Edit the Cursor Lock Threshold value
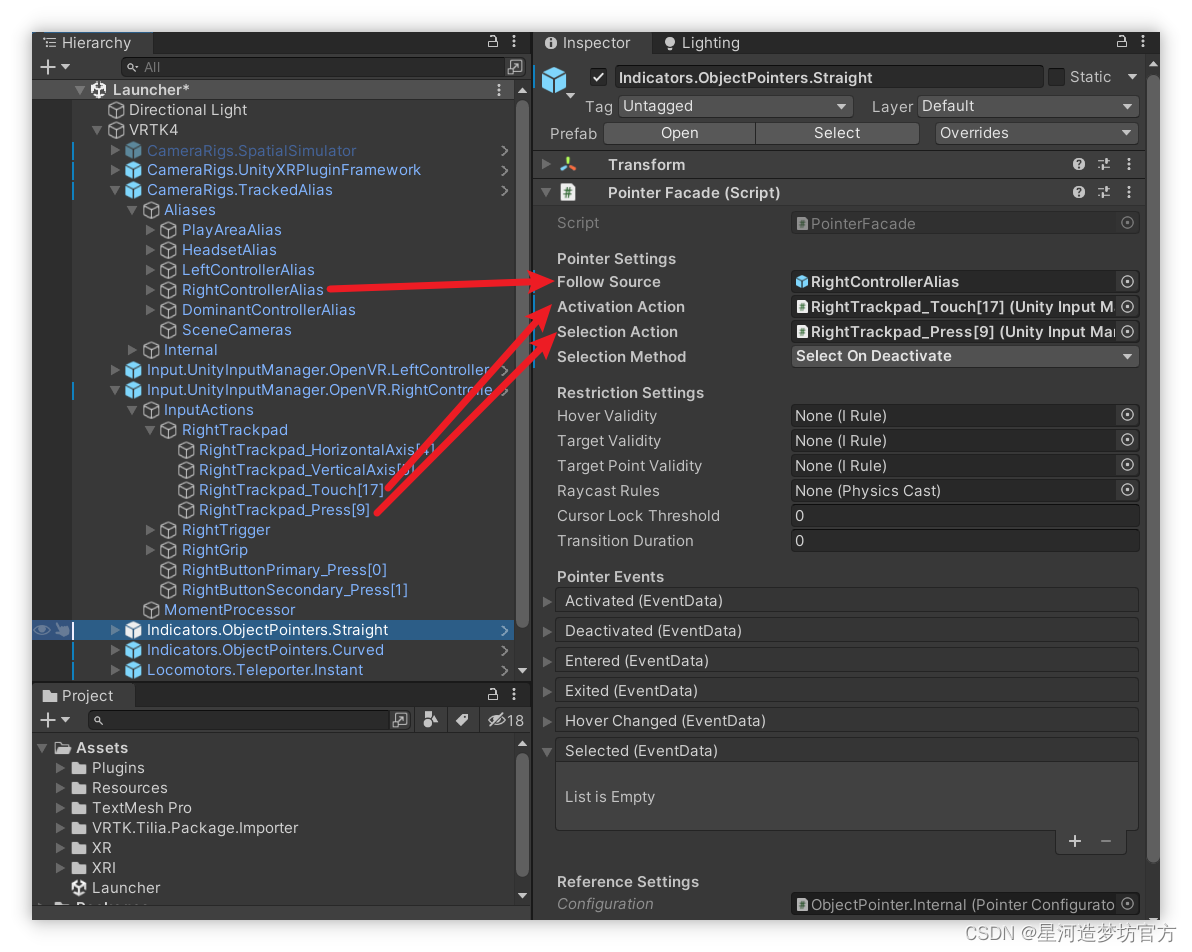The height and width of the screenshot is (952, 1192). point(965,516)
